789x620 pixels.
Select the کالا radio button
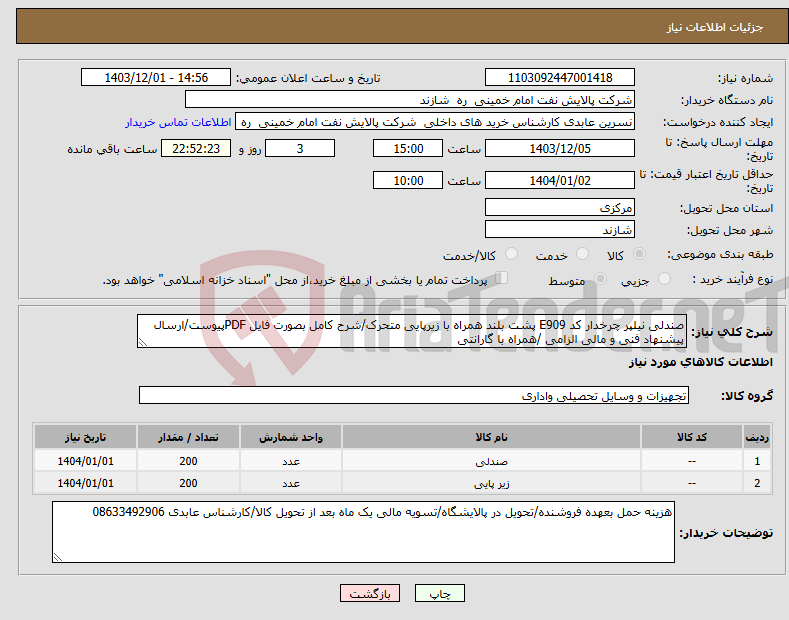pyautogui.click(x=639, y=254)
